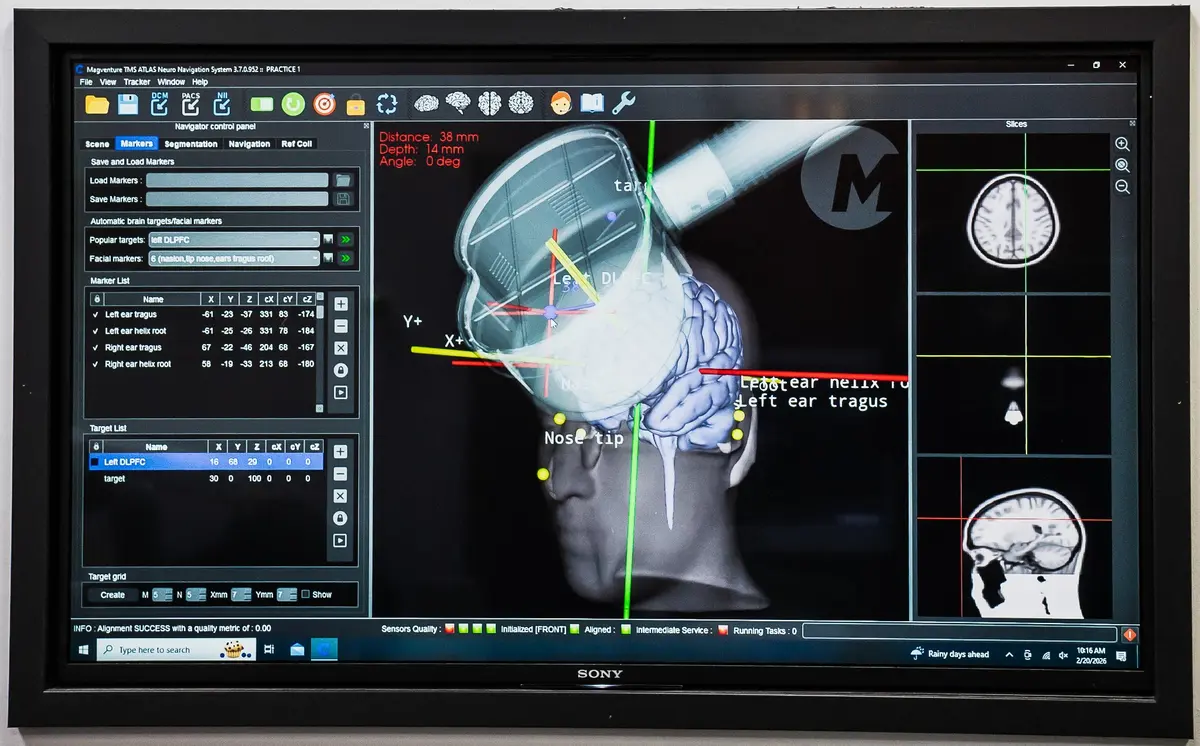Open the PACS import icon
Screen dimensions: 1200x746
point(191,102)
